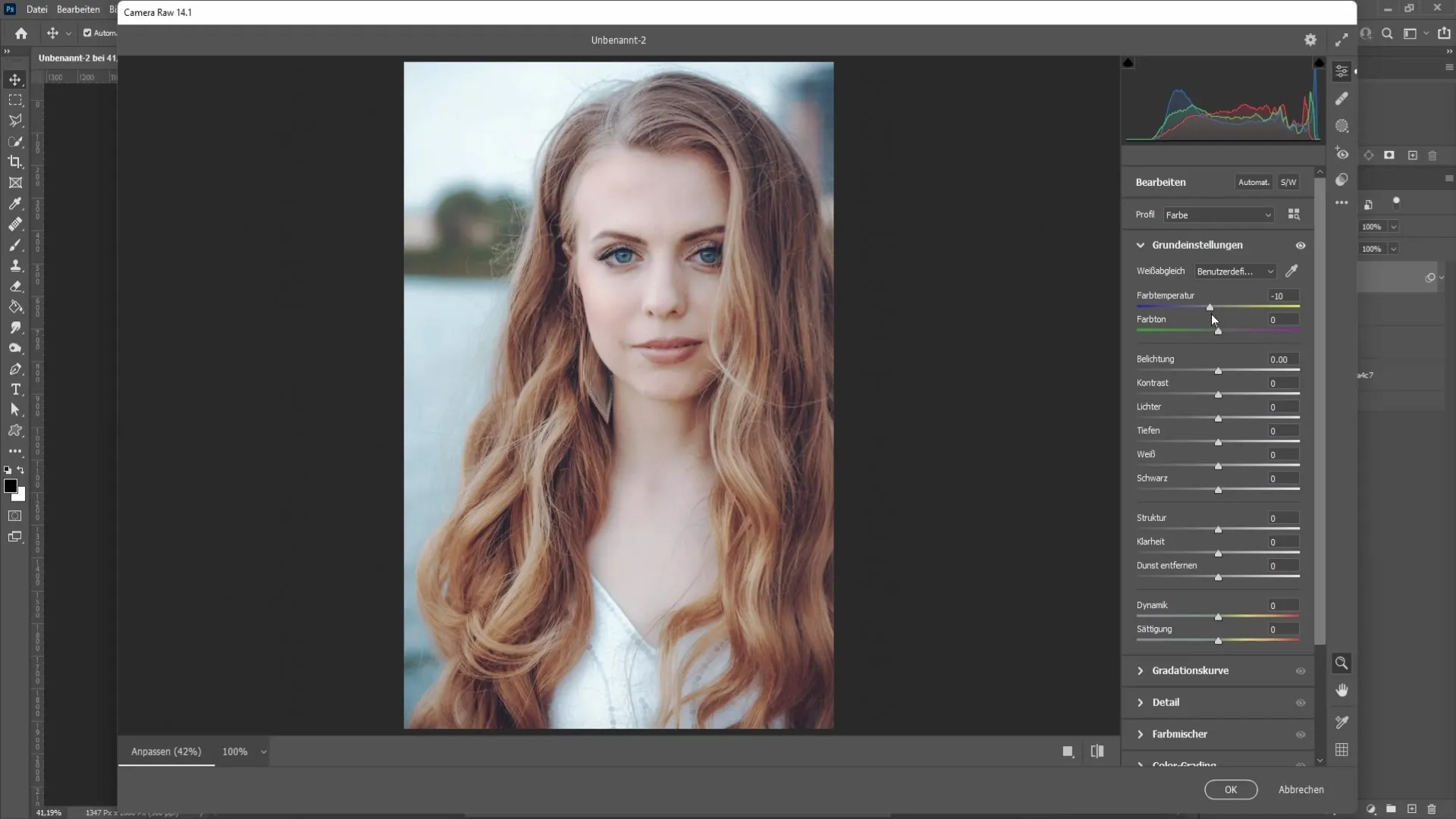Screen dimensions: 1456x819
Task: Collapse the Grundeinstellungen section
Action: pyautogui.click(x=1140, y=245)
